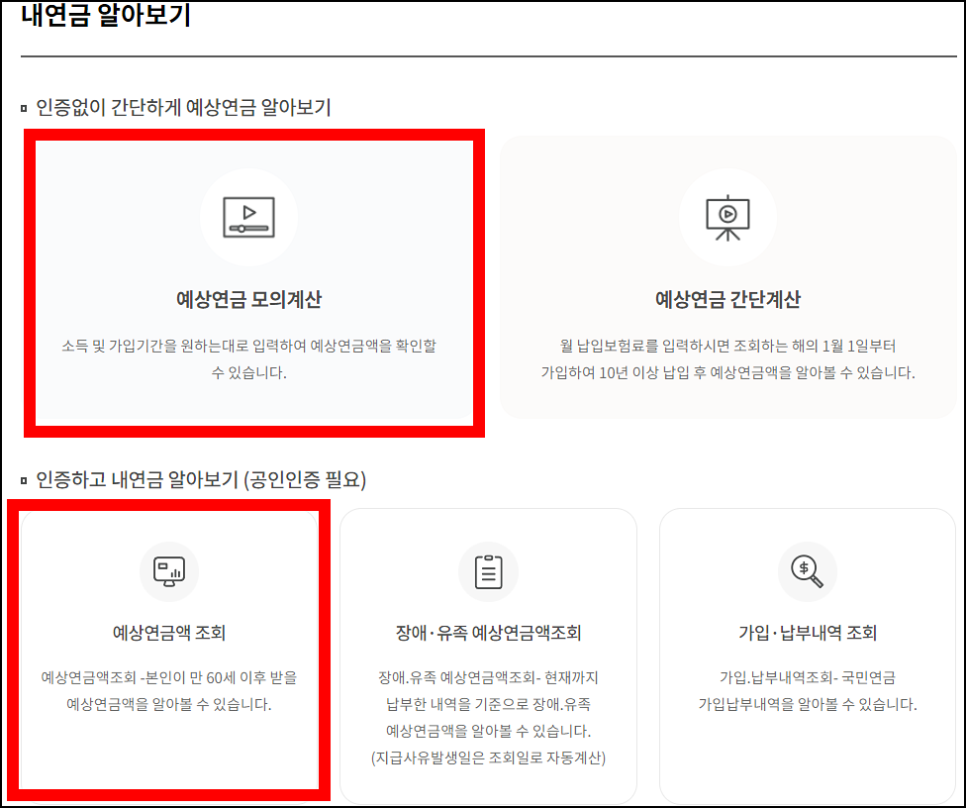Click the heading 인증하고 내연금 알아보기 (공인인증 필요)

201,480
